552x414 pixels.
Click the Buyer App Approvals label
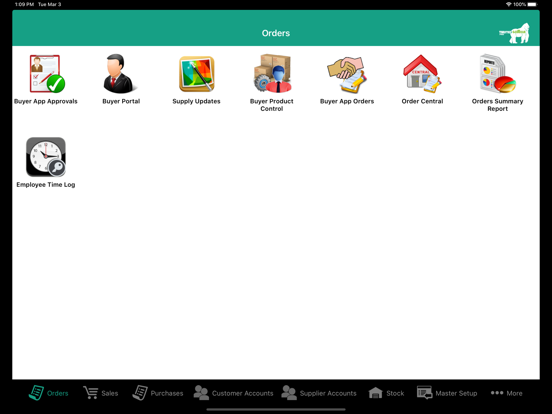click(x=46, y=101)
